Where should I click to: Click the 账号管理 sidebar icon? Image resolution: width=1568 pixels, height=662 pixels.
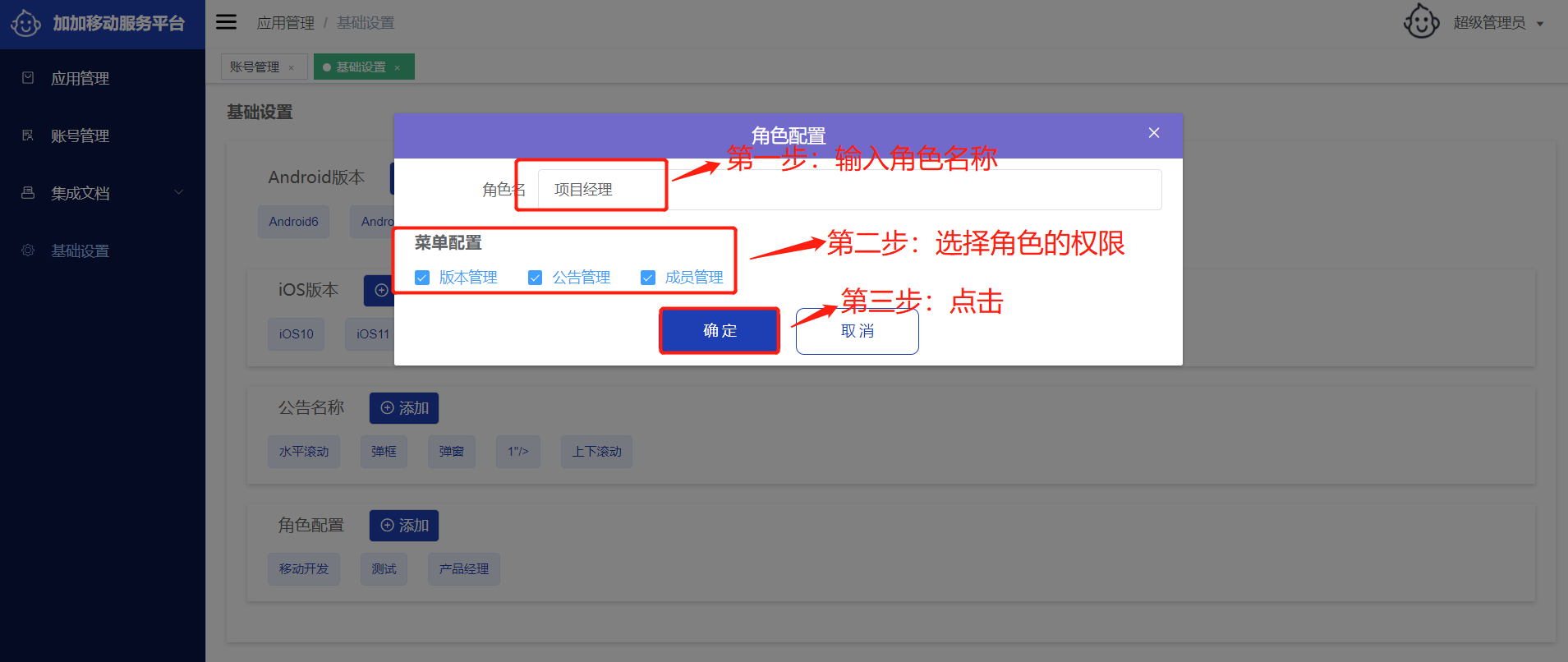pyautogui.click(x=28, y=136)
